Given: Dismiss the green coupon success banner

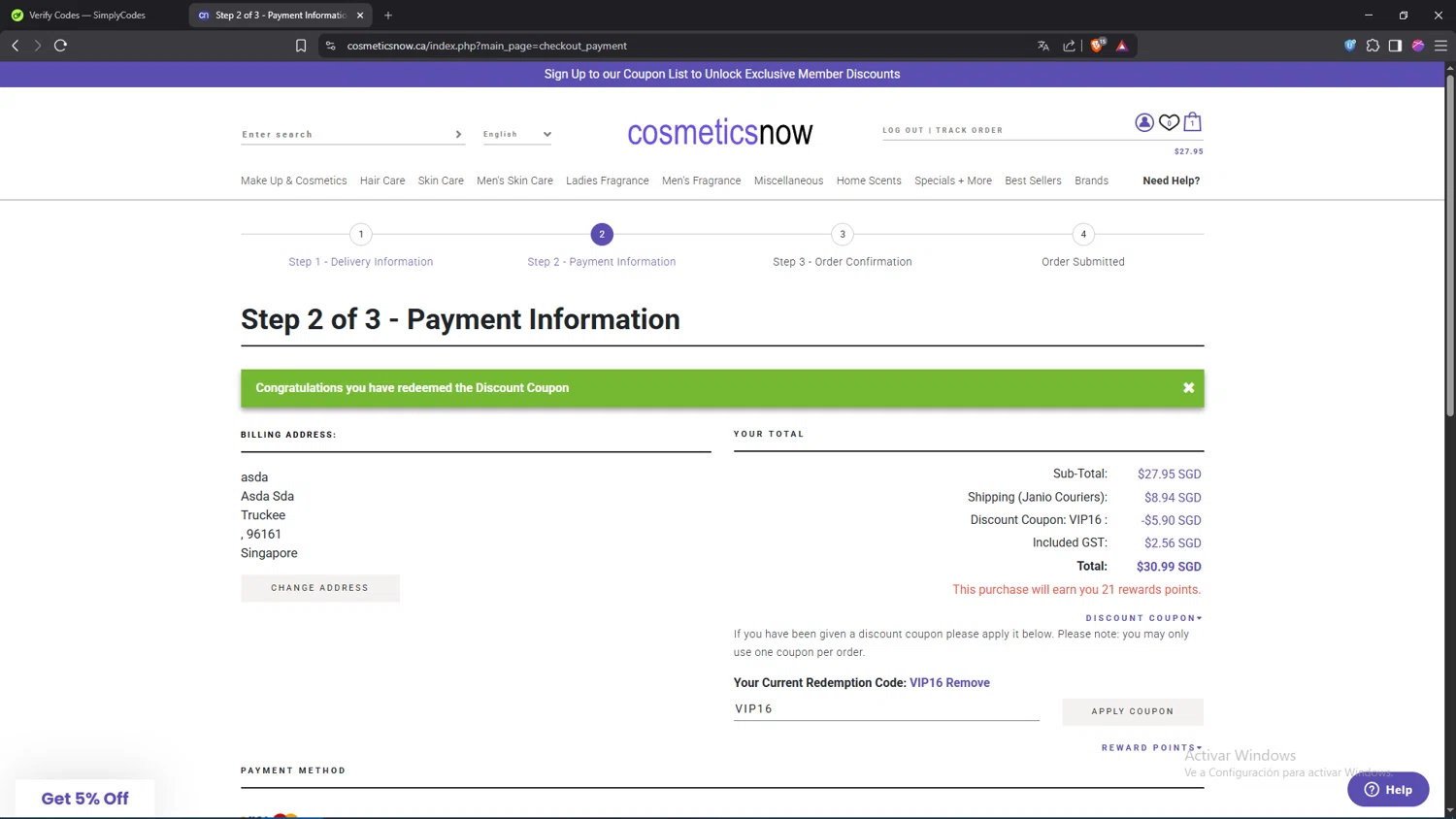Looking at the screenshot, I should (x=1188, y=388).
